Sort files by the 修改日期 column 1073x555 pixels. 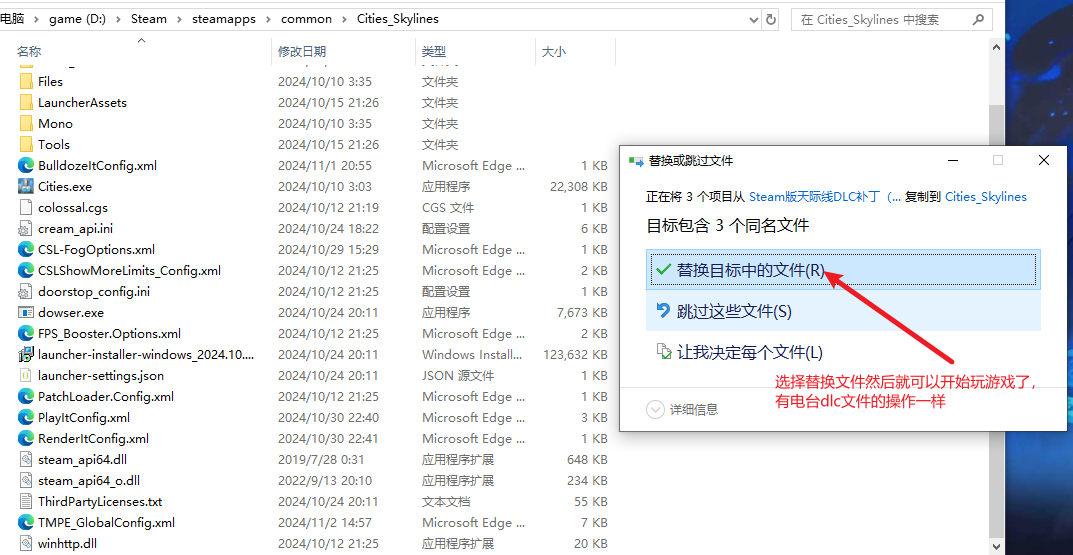(302, 51)
